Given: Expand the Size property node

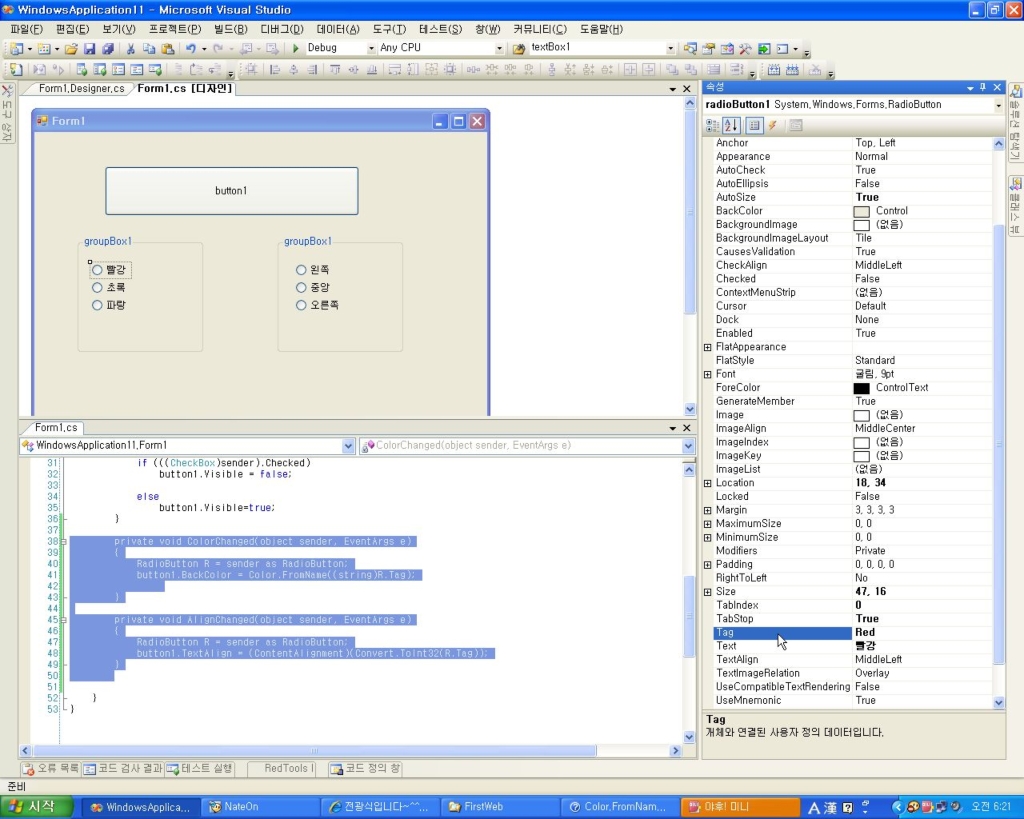Looking at the screenshot, I should (x=707, y=592).
